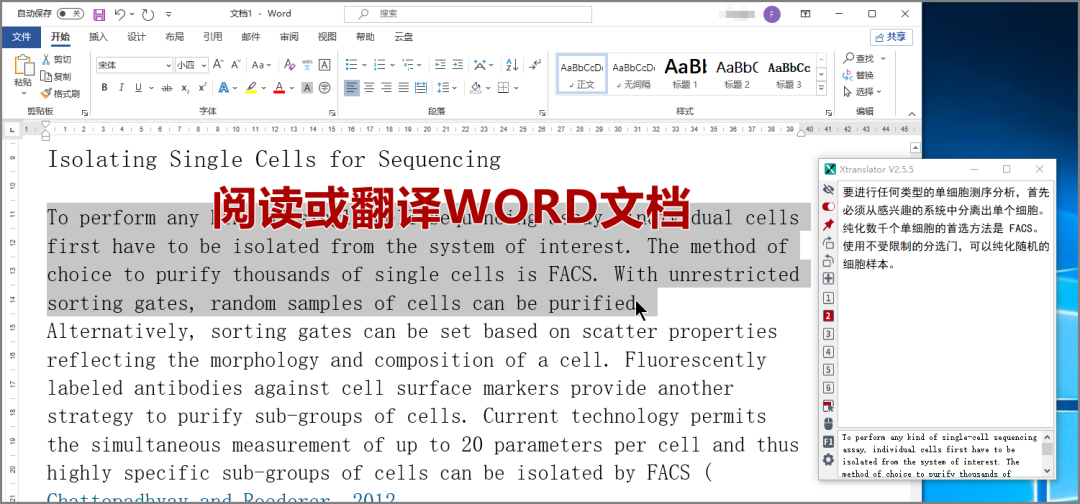Open the font size dropdown (小四)

203,65
